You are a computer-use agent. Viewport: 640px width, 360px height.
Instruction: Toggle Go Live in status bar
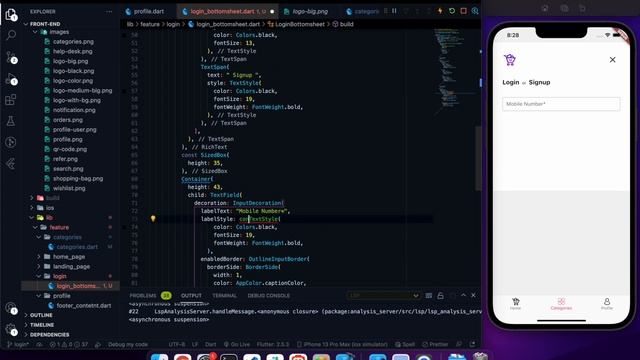(x=237, y=344)
